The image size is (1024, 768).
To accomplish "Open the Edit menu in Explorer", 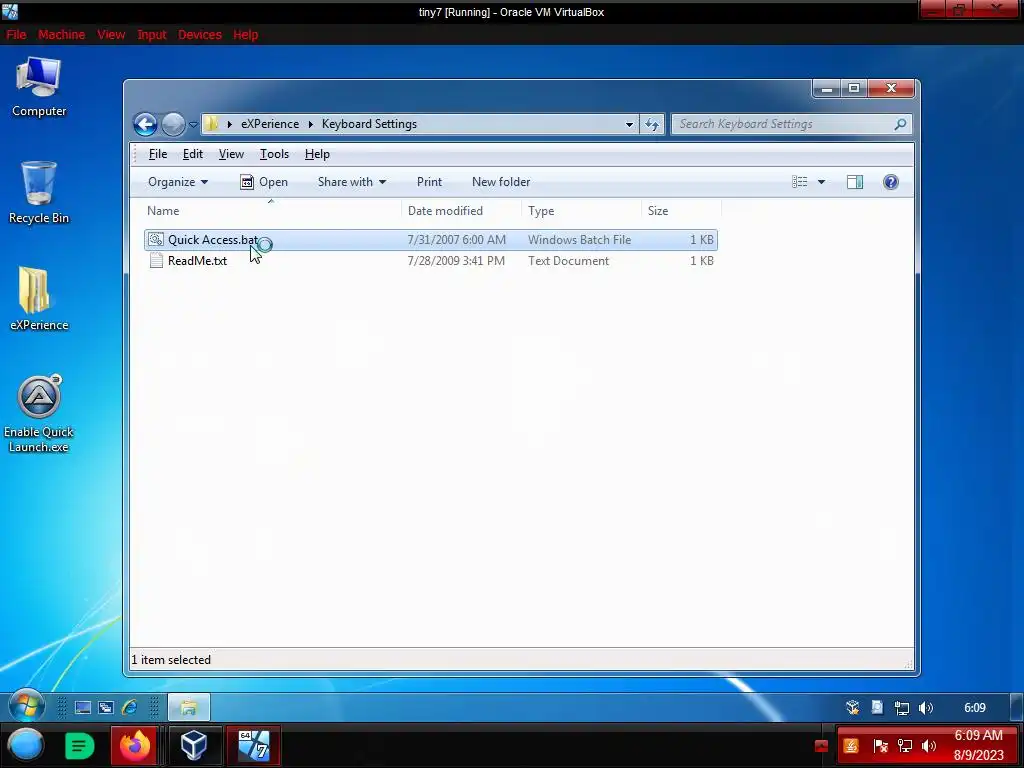I will (193, 154).
